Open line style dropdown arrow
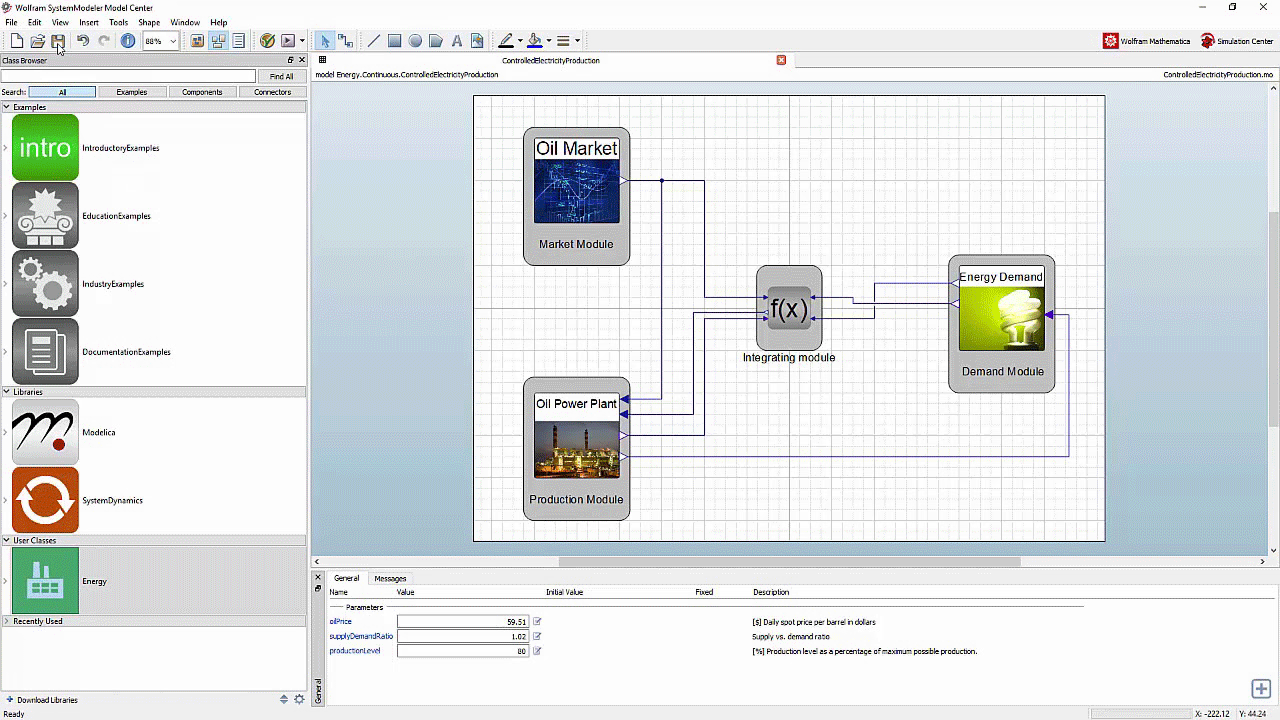Viewport: 1280px width, 720px height. [577, 41]
